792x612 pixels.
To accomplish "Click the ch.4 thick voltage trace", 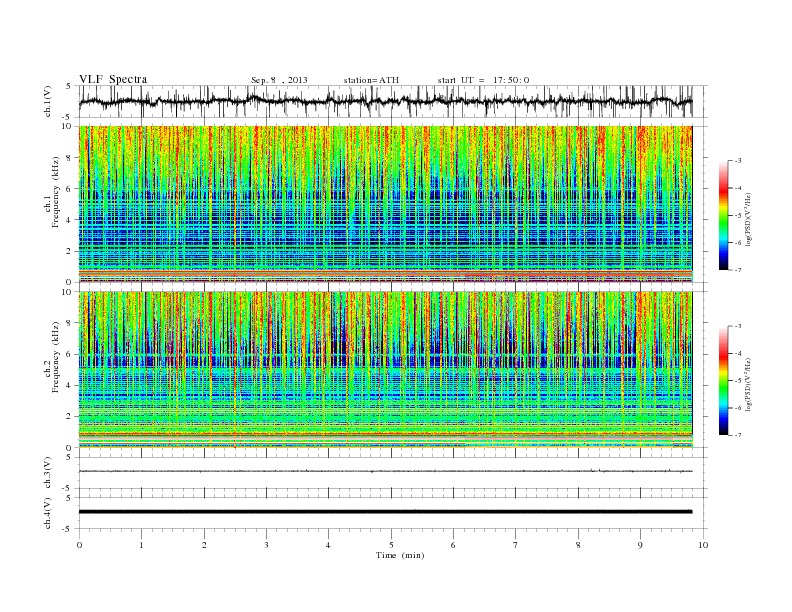I will 385,512.
